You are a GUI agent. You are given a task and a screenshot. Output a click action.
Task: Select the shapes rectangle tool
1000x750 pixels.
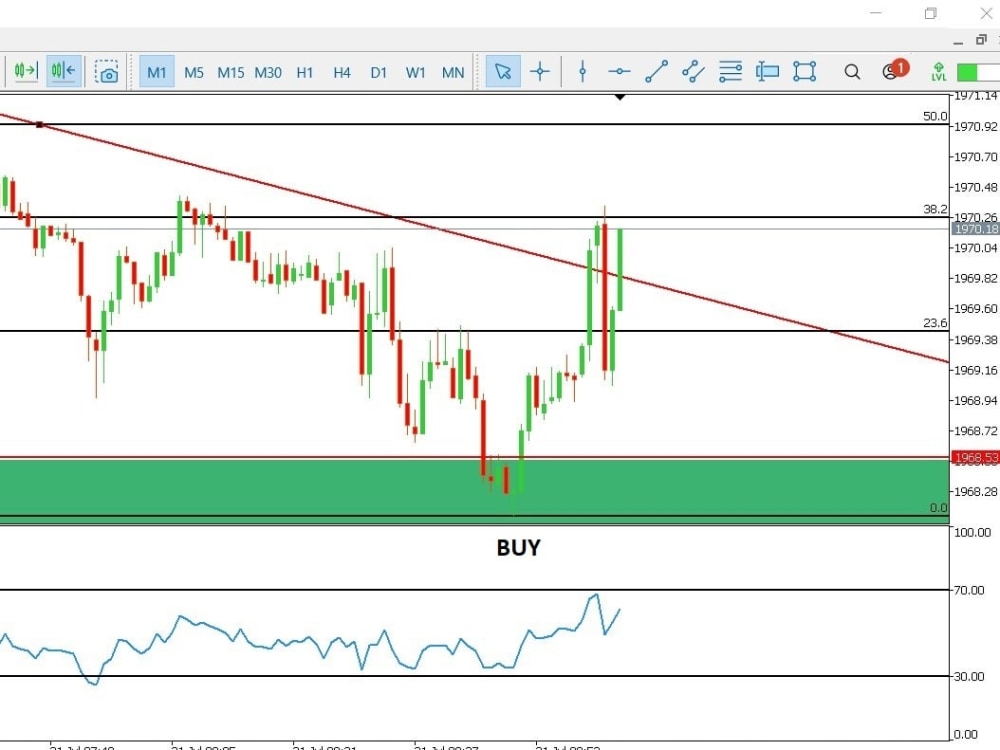pyautogui.click(x=804, y=71)
